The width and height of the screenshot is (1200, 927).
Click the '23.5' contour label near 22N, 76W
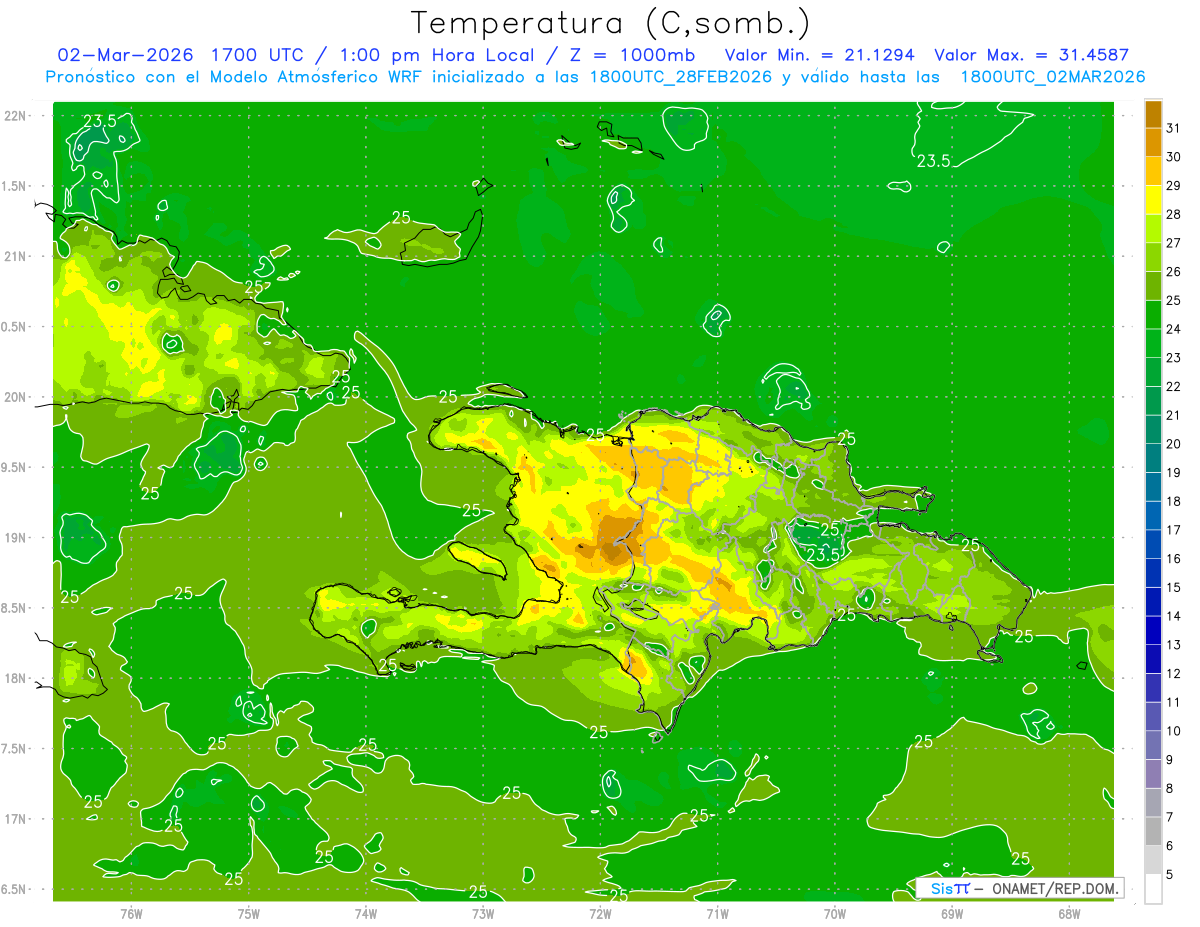99,121
